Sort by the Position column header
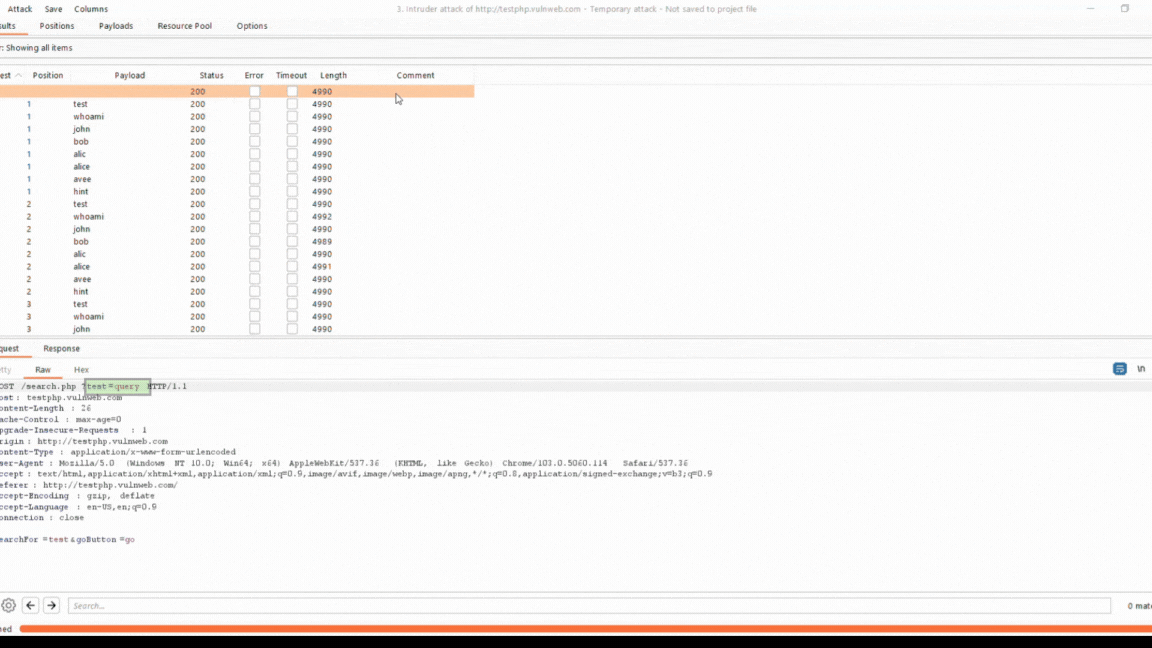Image resolution: width=1152 pixels, height=648 pixels. point(48,75)
